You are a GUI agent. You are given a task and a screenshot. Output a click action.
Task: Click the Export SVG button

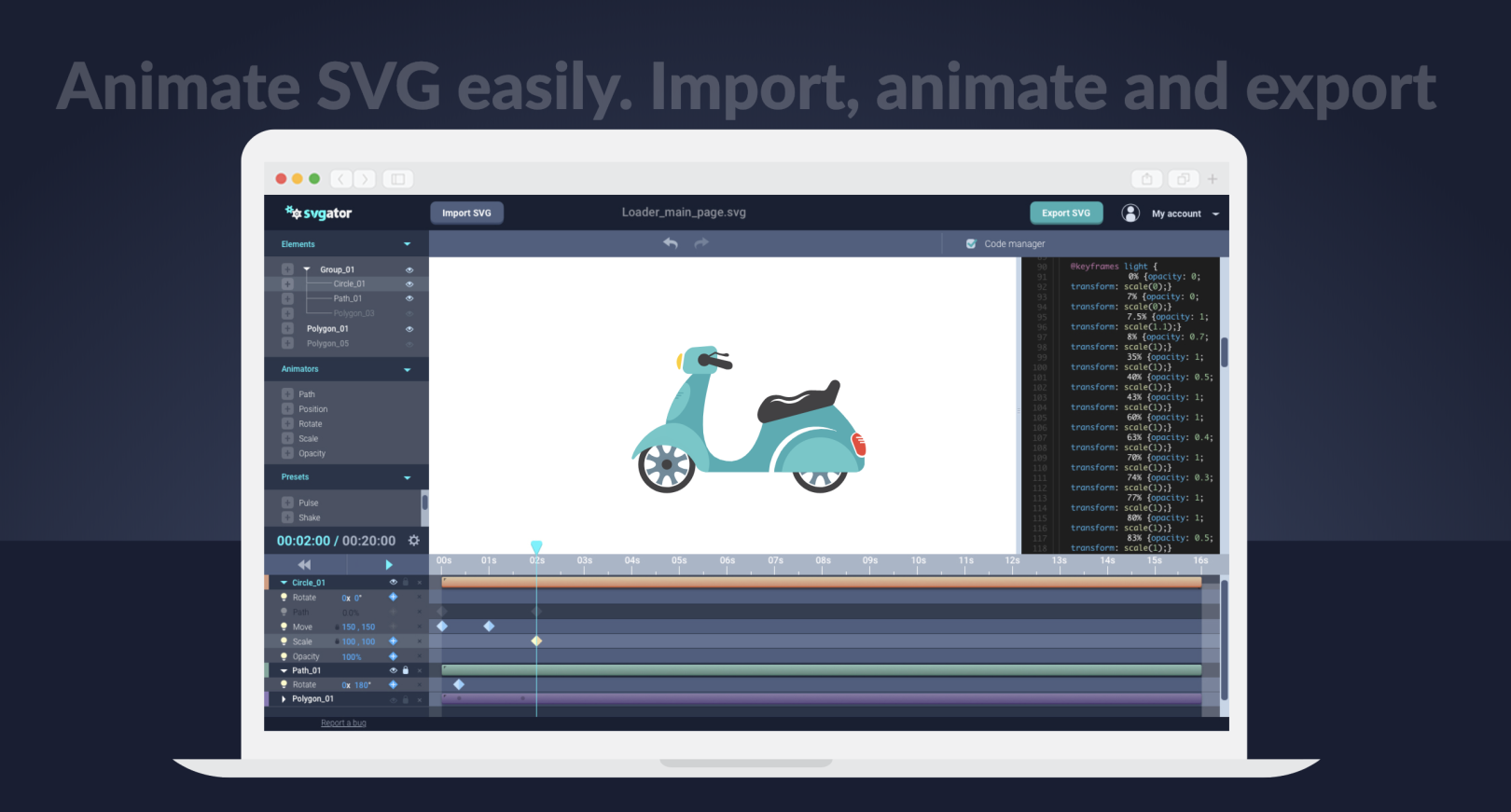click(x=1066, y=213)
